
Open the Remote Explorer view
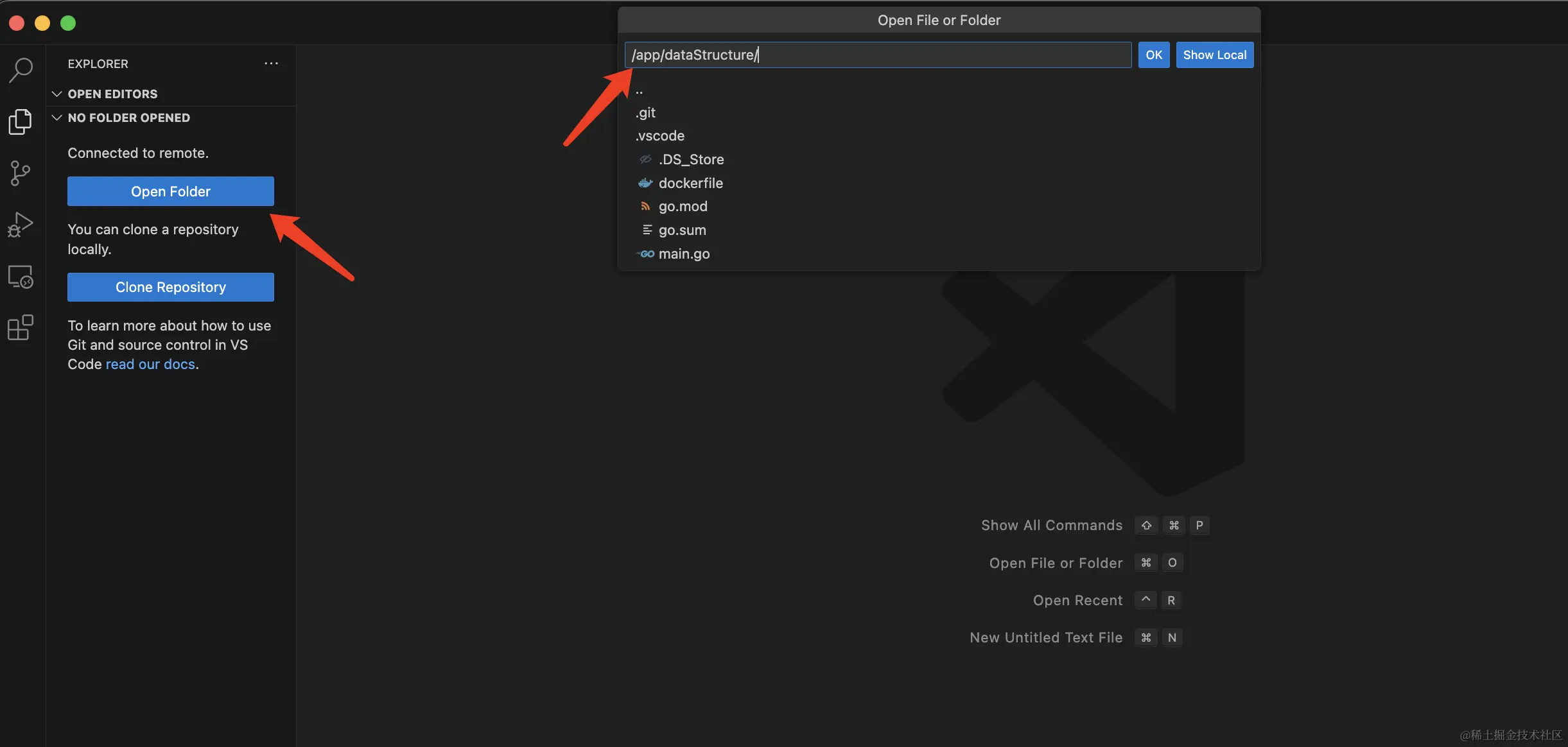(x=21, y=277)
